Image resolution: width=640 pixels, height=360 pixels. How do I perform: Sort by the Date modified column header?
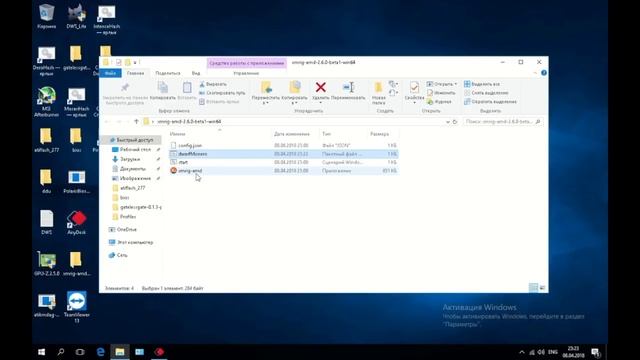(x=296, y=134)
